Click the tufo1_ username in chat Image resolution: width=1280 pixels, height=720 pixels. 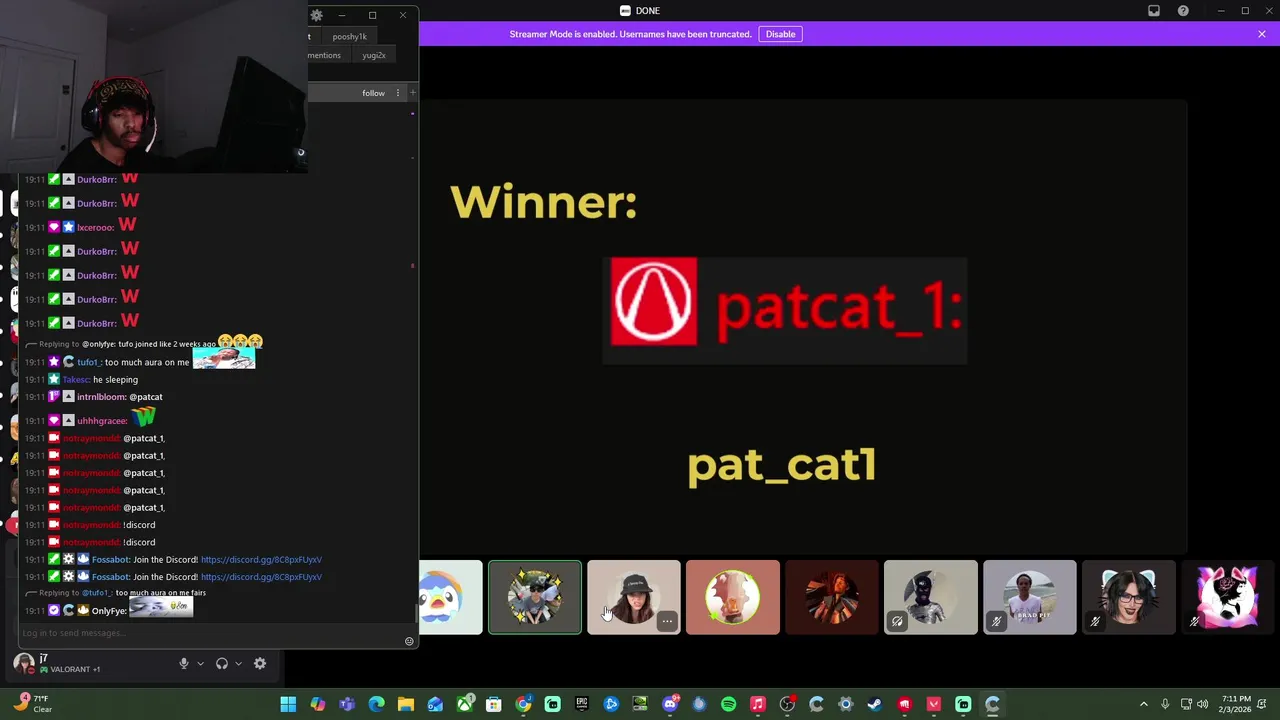[x=89, y=362]
